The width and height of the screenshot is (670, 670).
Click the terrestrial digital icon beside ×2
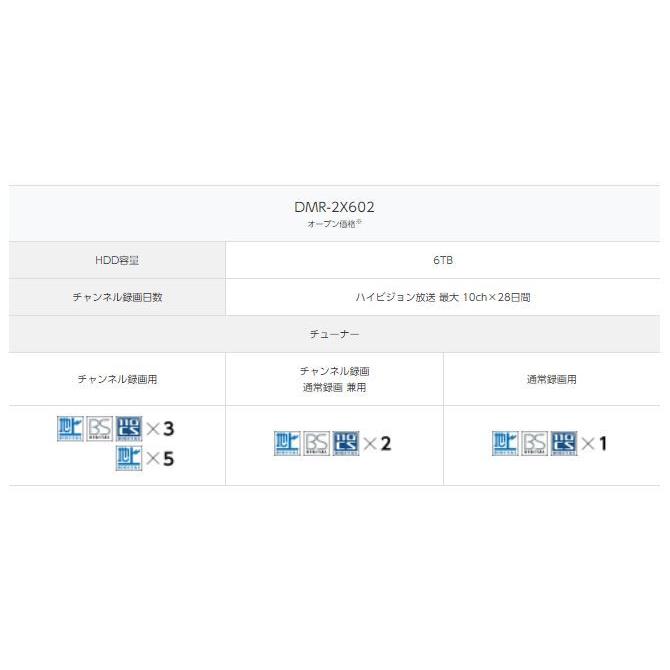coord(287,443)
